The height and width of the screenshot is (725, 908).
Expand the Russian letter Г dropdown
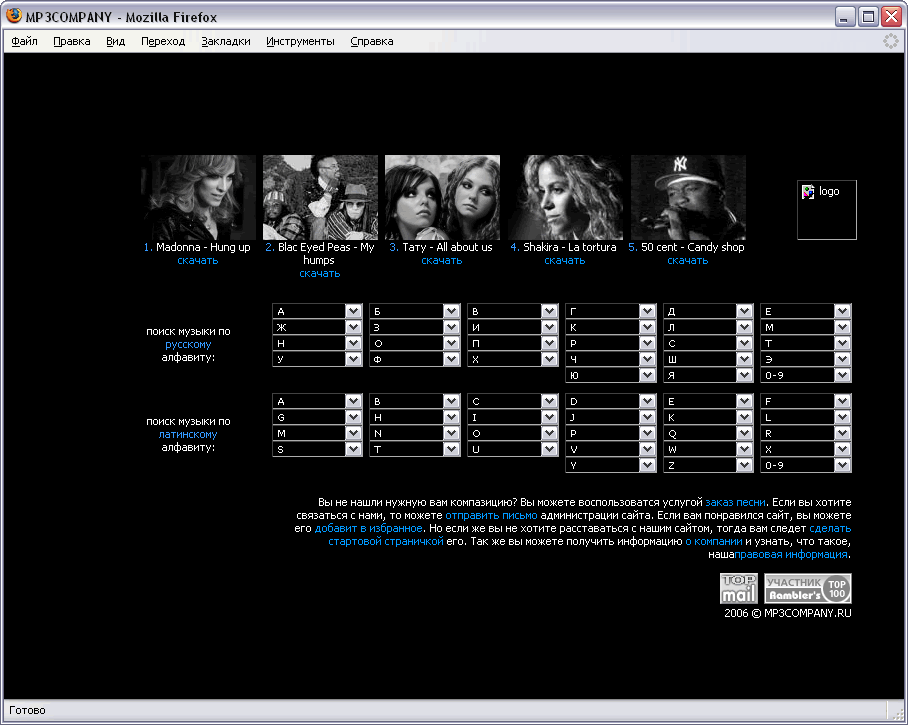coord(611,311)
